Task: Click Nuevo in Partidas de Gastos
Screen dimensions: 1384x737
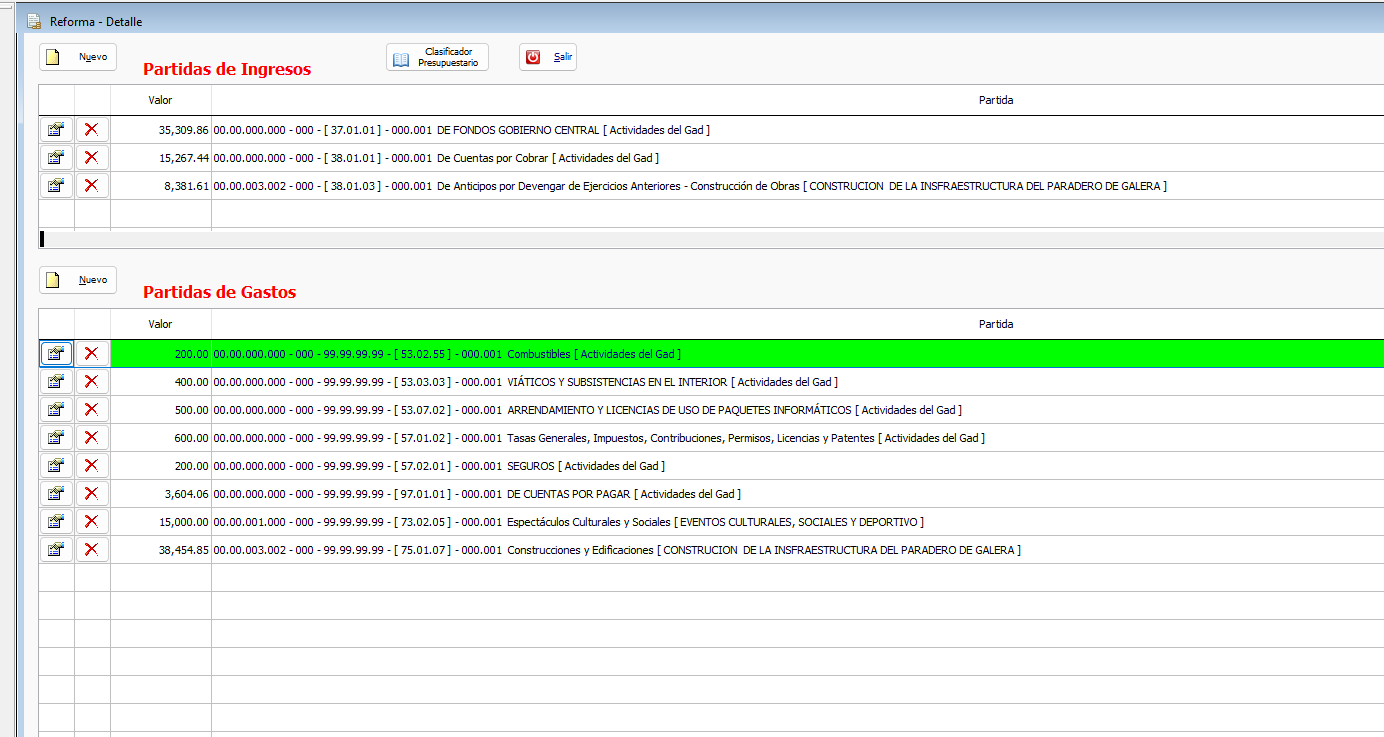Action: point(78,280)
